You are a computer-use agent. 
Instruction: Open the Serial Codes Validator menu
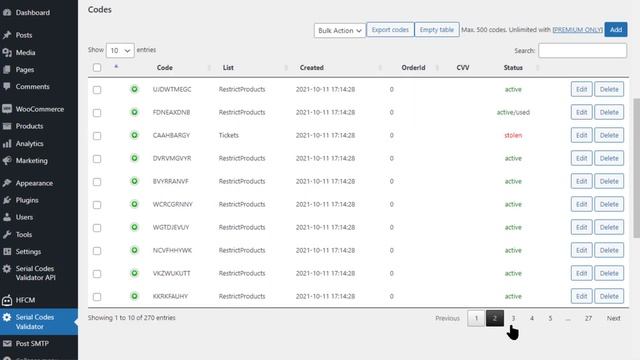pyautogui.click(x=39, y=322)
